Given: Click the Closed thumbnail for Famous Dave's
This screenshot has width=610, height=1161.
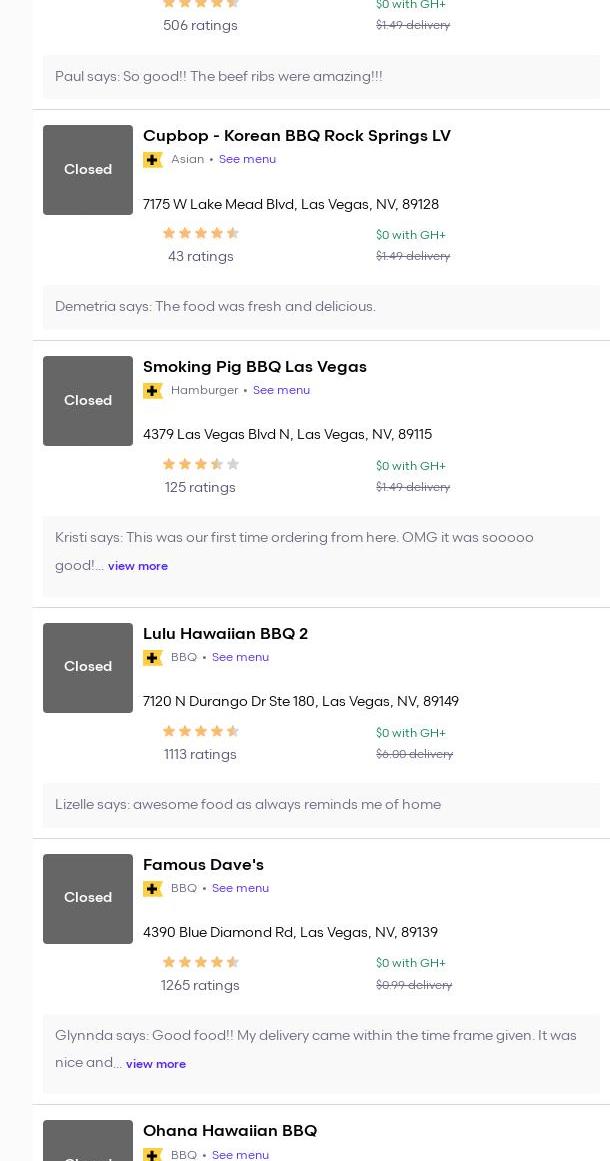Looking at the screenshot, I should (88, 899).
